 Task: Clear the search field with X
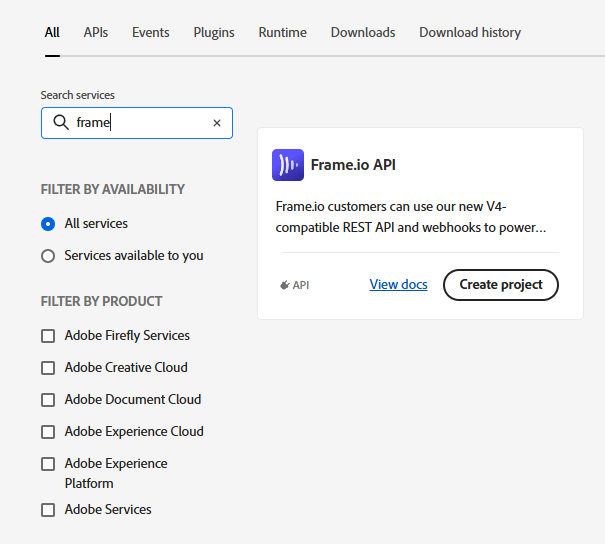(x=217, y=123)
